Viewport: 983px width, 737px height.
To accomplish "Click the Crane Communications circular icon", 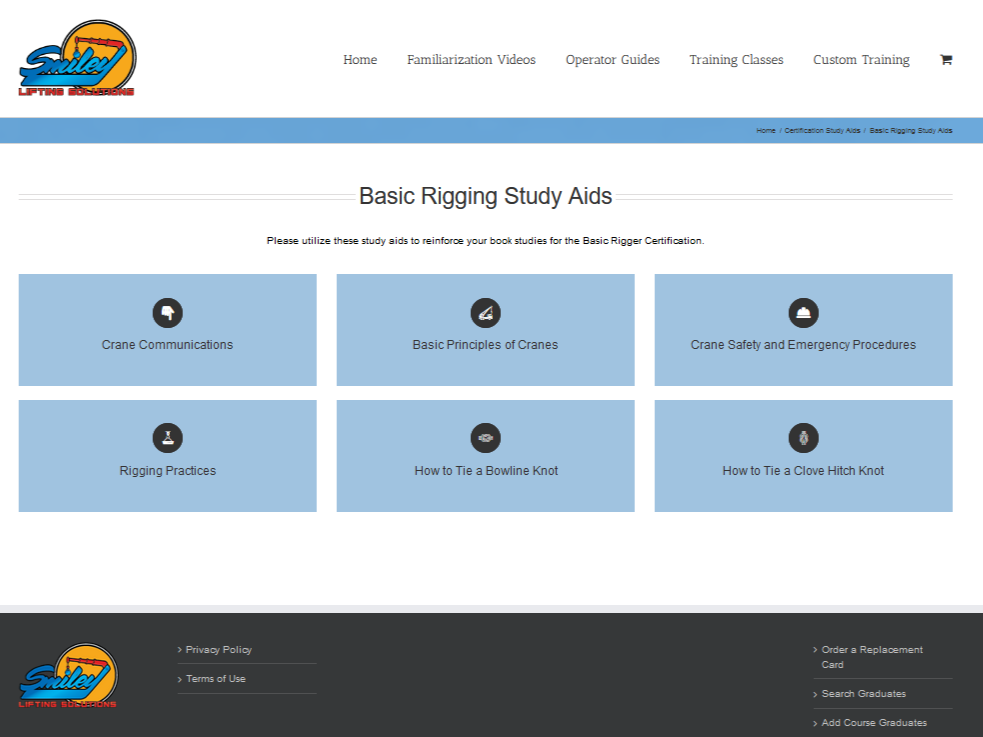I will (167, 313).
